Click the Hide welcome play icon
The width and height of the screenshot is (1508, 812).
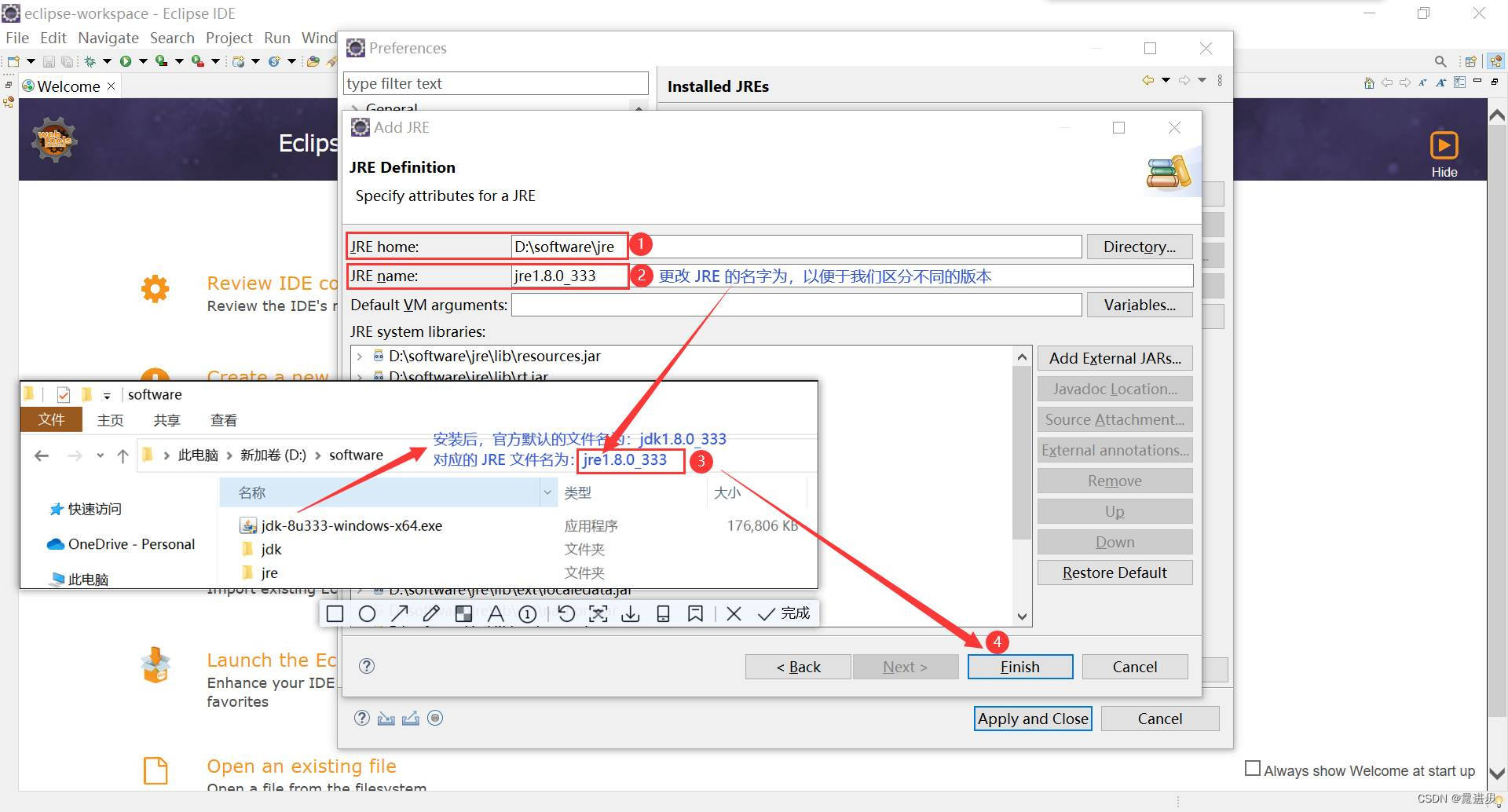[x=1444, y=145]
